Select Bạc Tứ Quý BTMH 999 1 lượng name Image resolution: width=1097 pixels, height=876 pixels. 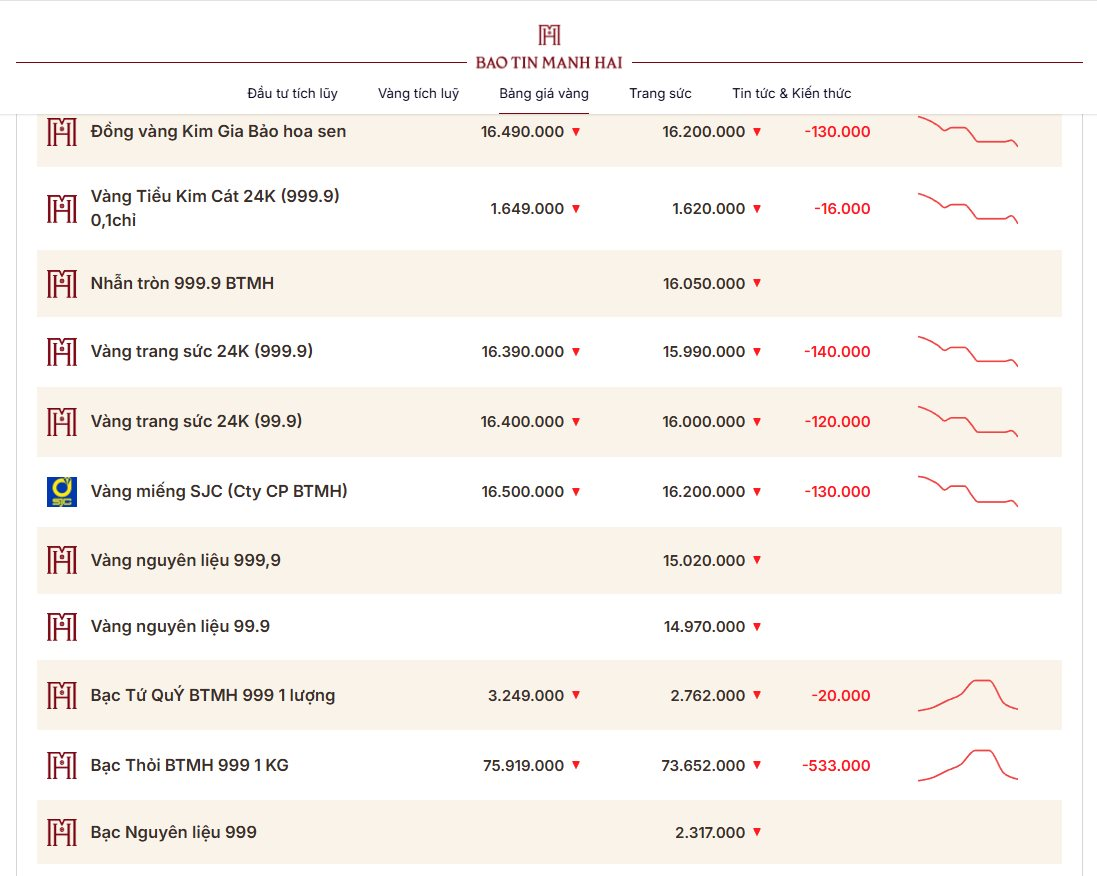pos(213,695)
